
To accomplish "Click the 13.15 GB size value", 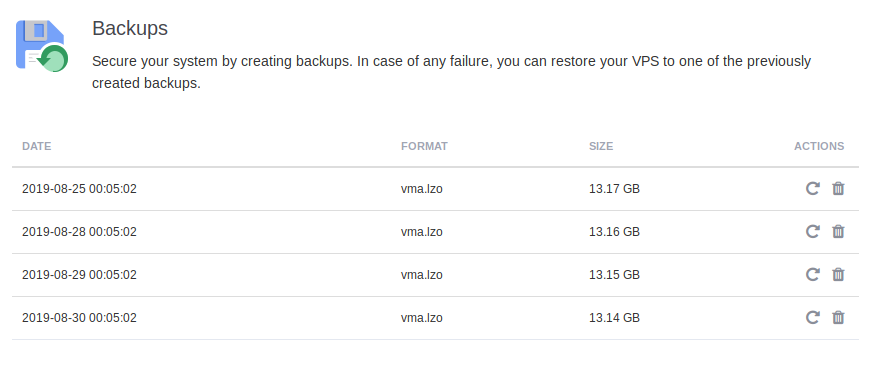I will [615, 275].
